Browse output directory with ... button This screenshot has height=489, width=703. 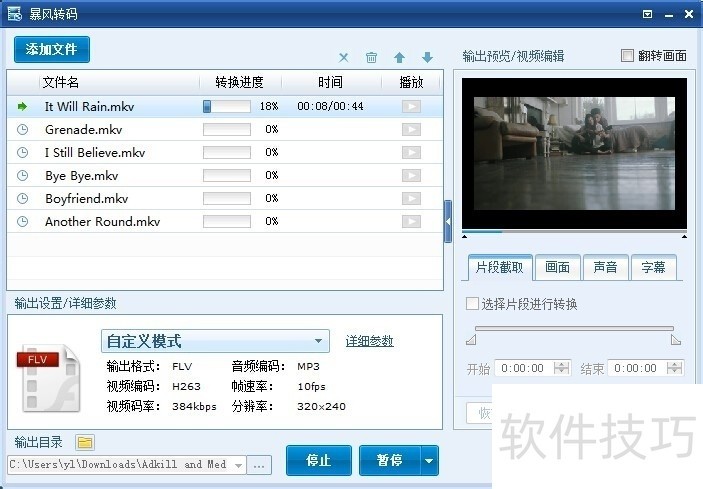pyautogui.click(x=259, y=465)
